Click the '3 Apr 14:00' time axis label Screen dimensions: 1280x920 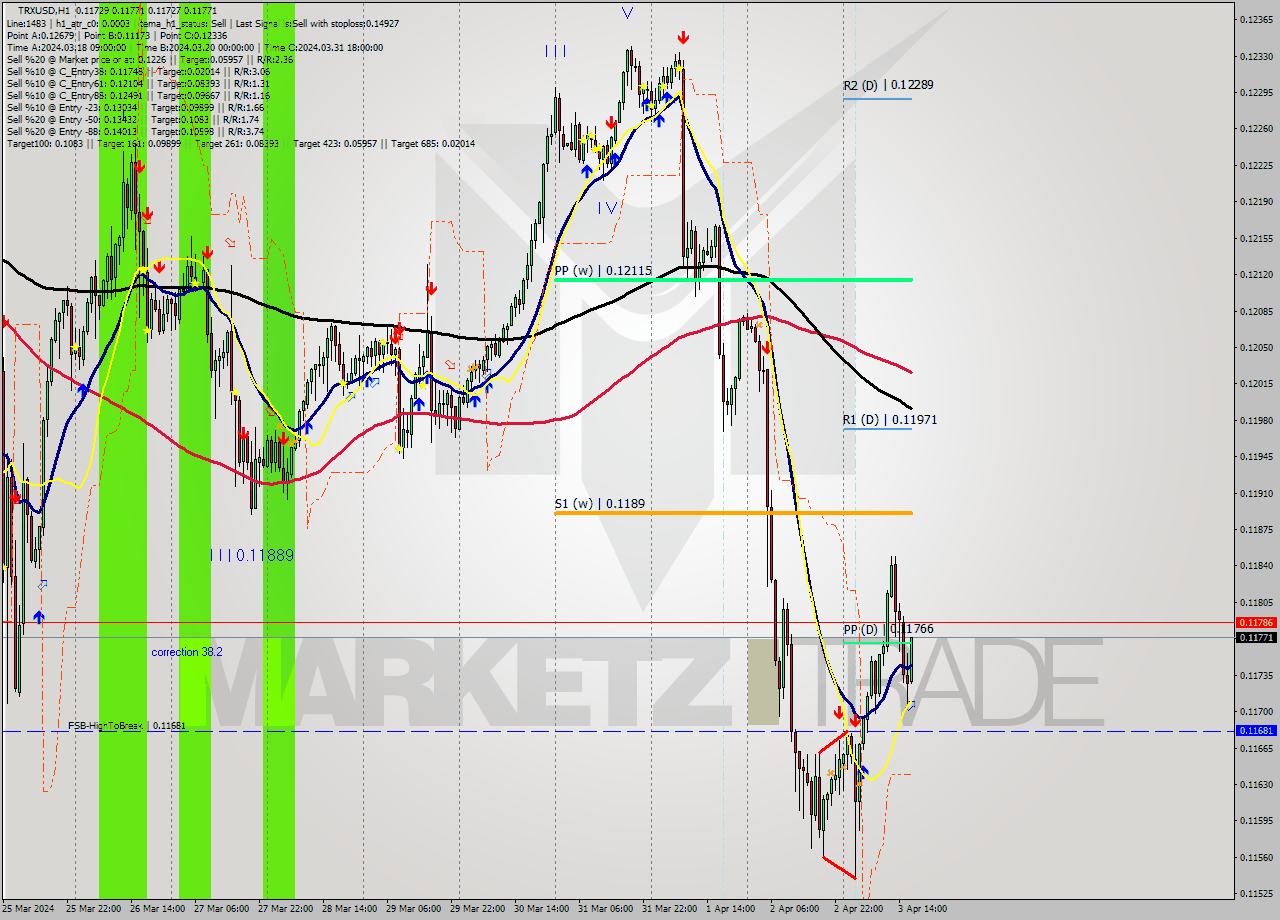click(922, 909)
